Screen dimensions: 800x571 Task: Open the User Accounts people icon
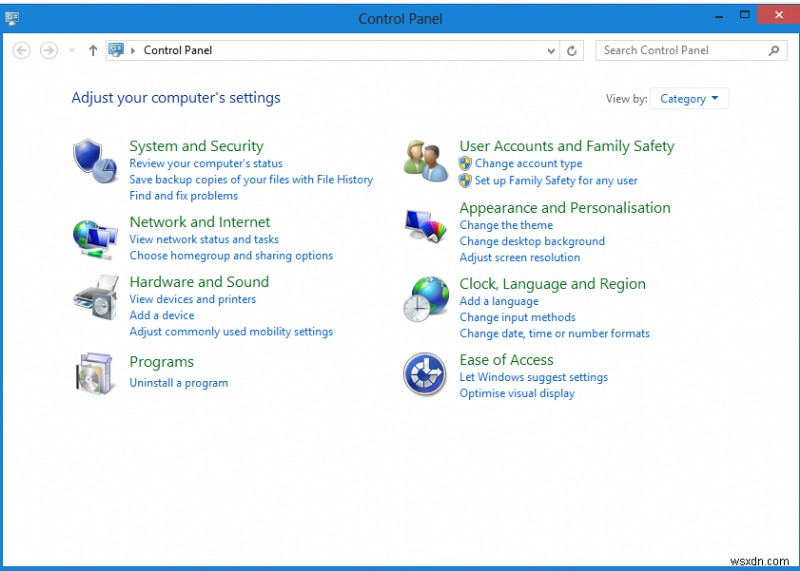tap(426, 161)
